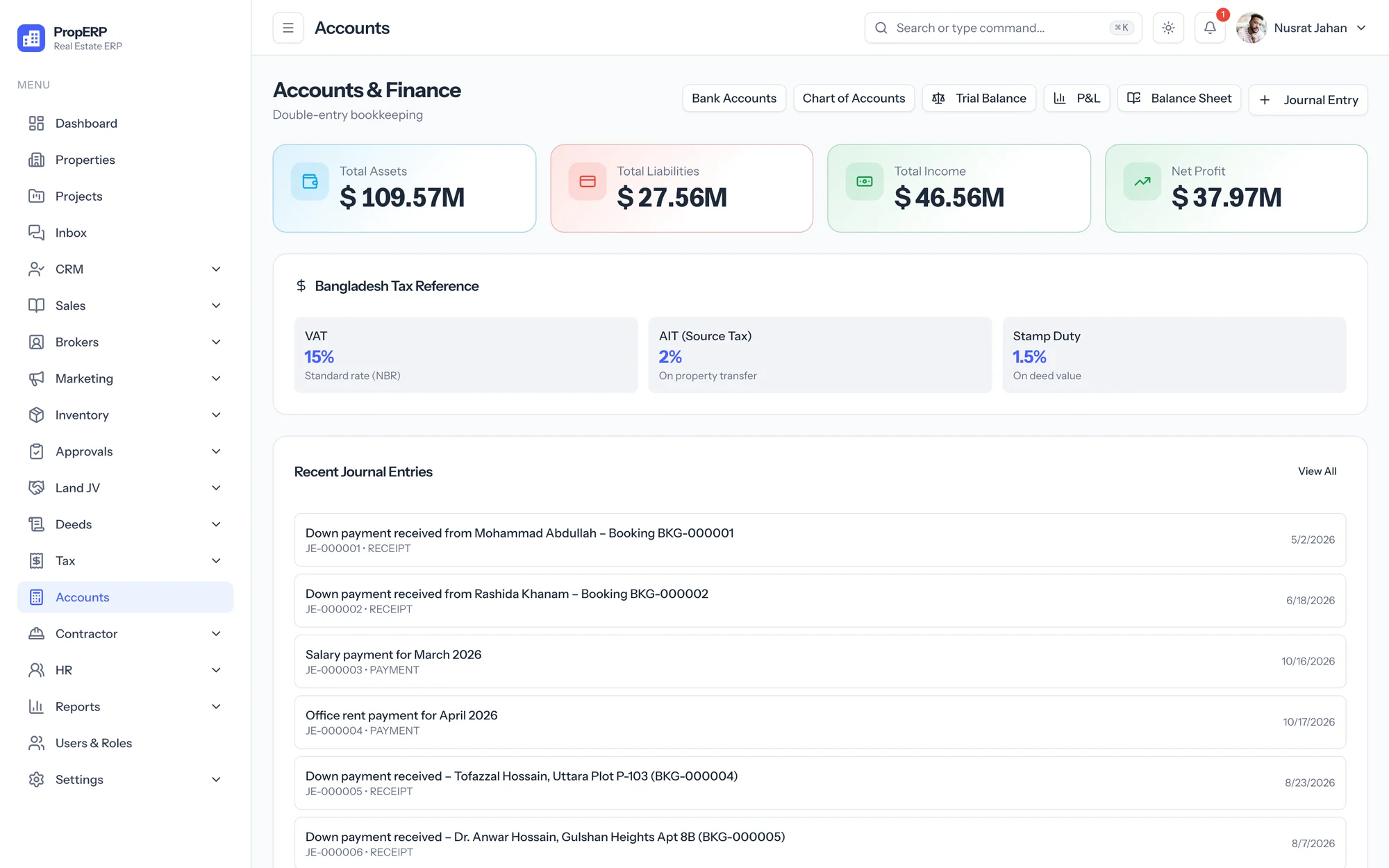
Task: Open Chart of Accounts
Action: coord(854,99)
